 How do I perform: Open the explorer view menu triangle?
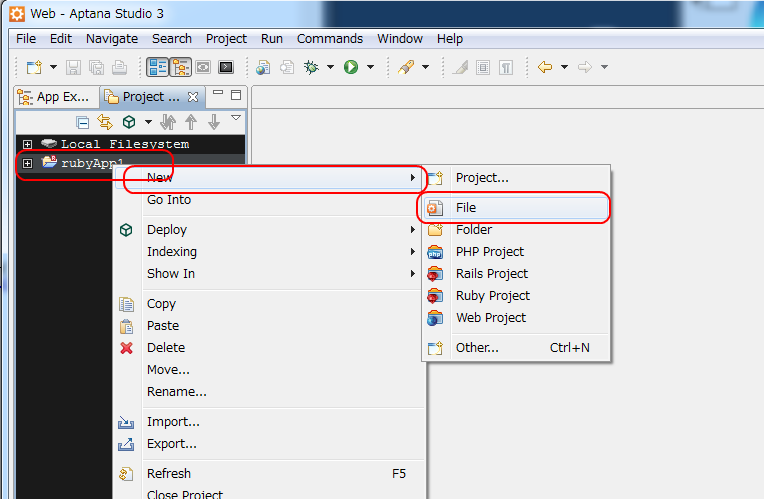tap(236, 117)
